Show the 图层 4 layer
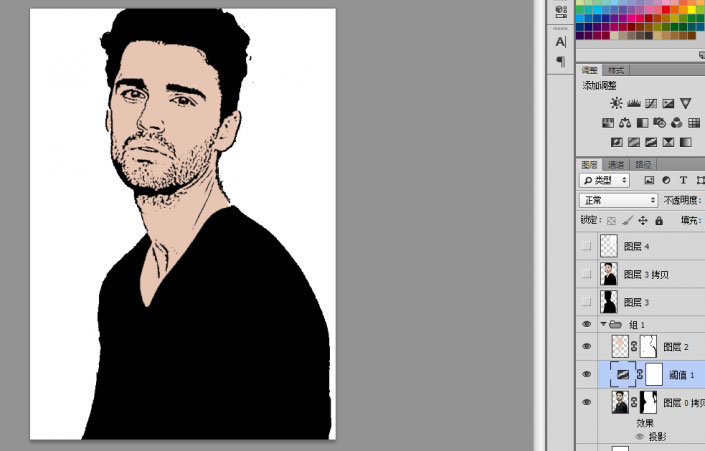This screenshot has height=451, width=705. 586,246
